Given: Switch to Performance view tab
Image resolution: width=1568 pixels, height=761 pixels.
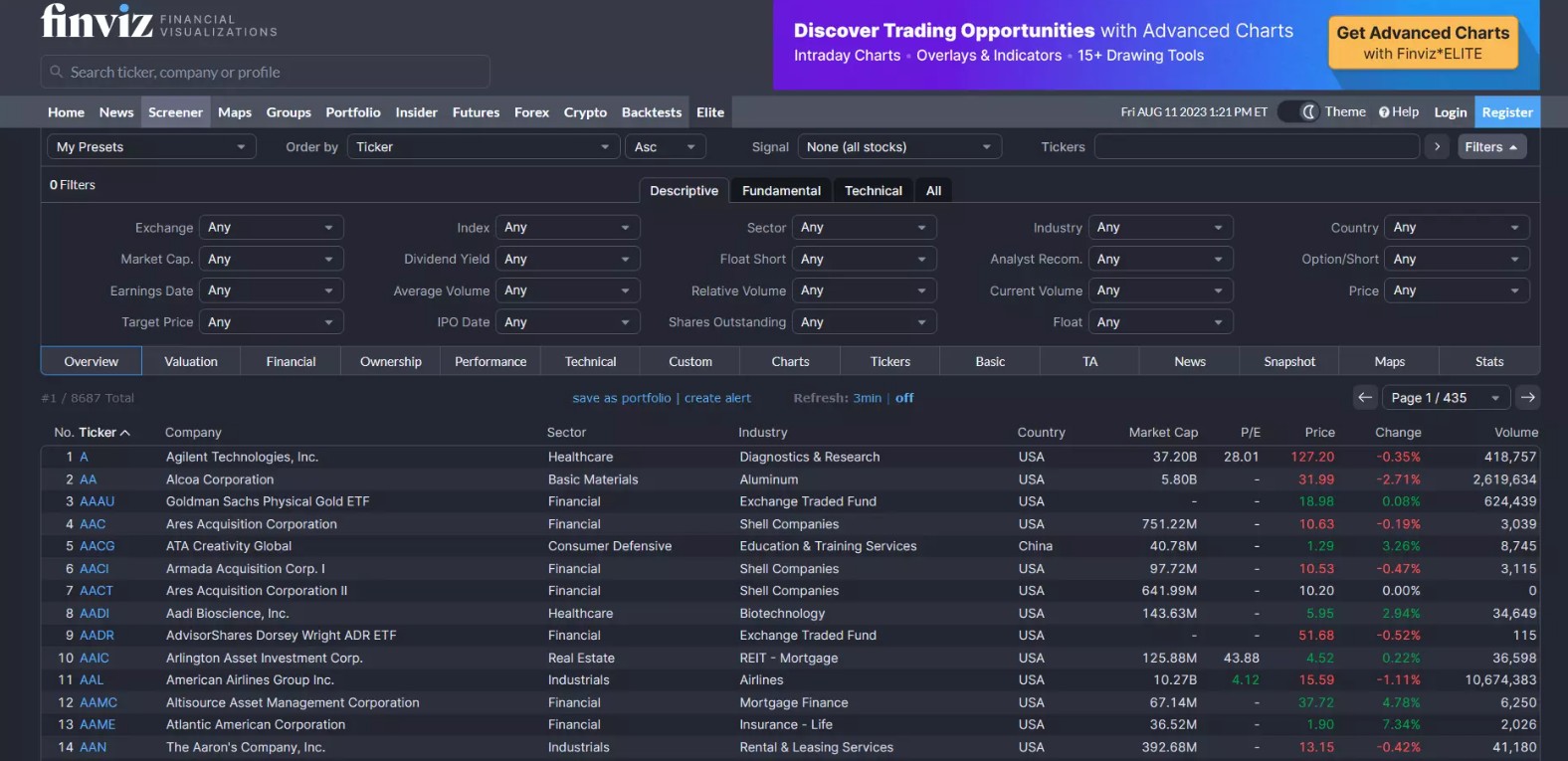Looking at the screenshot, I should pos(490,362).
